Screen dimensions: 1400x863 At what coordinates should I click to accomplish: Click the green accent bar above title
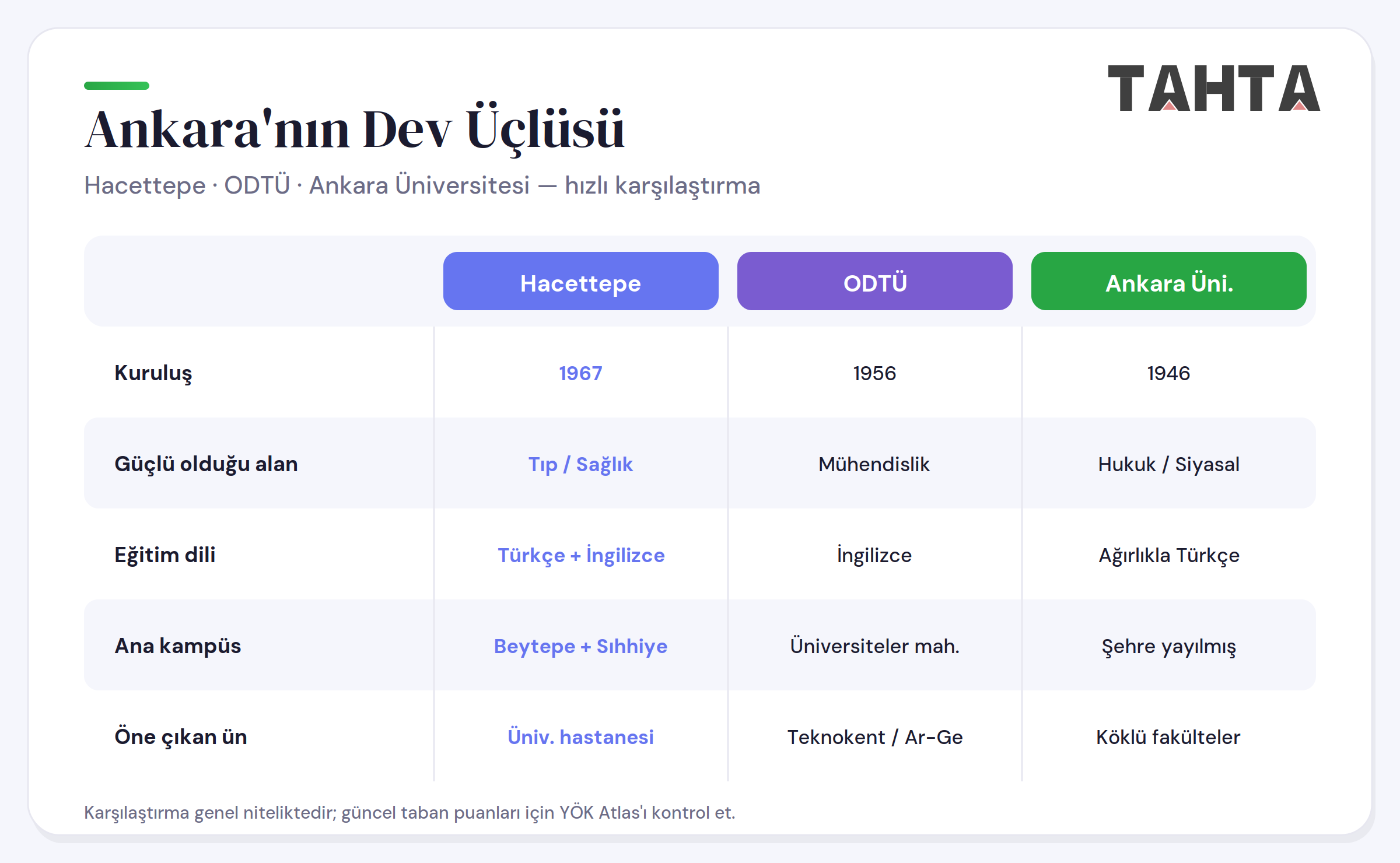(x=117, y=86)
